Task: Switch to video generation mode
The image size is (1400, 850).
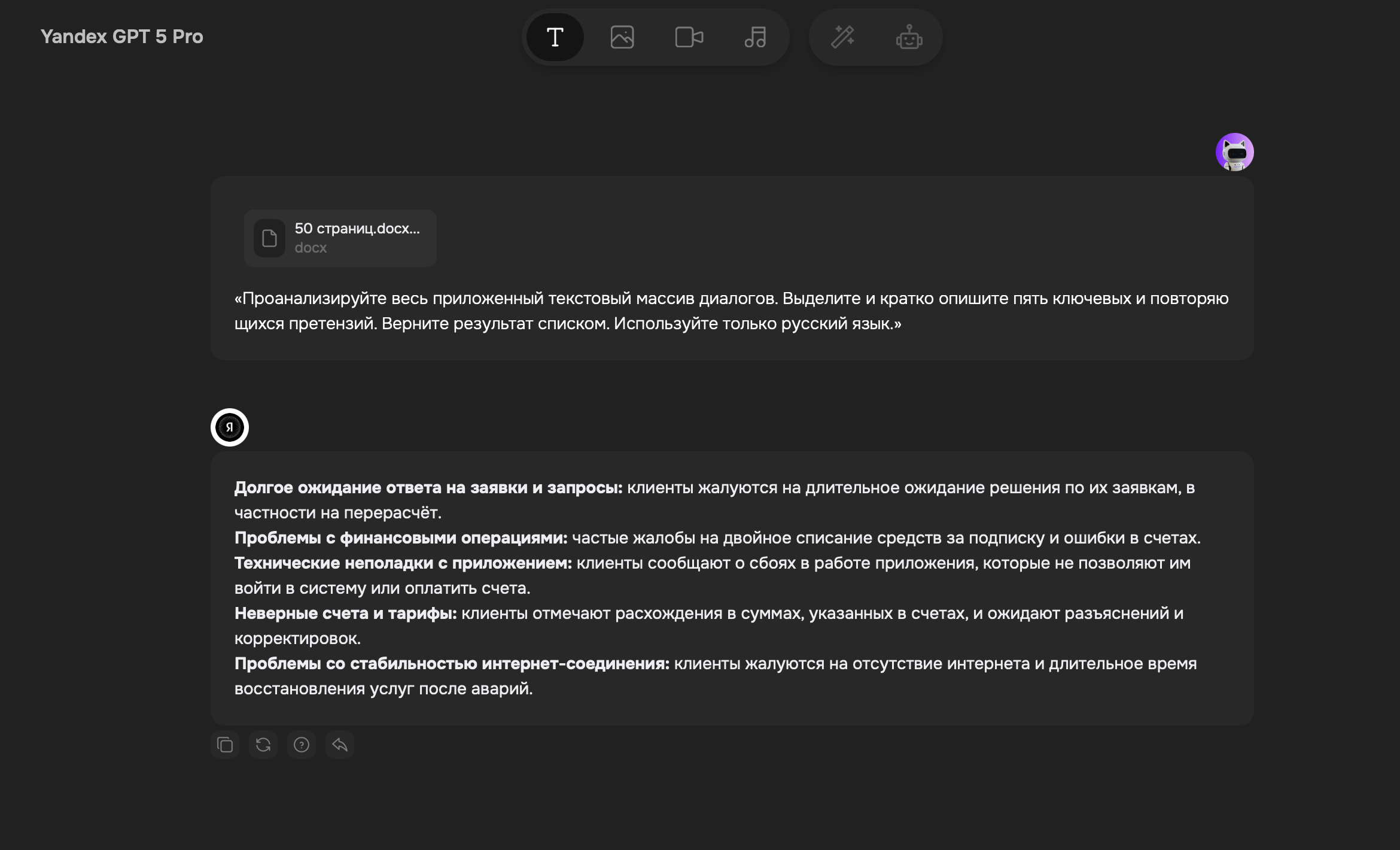Action: click(x=689, y=37)
